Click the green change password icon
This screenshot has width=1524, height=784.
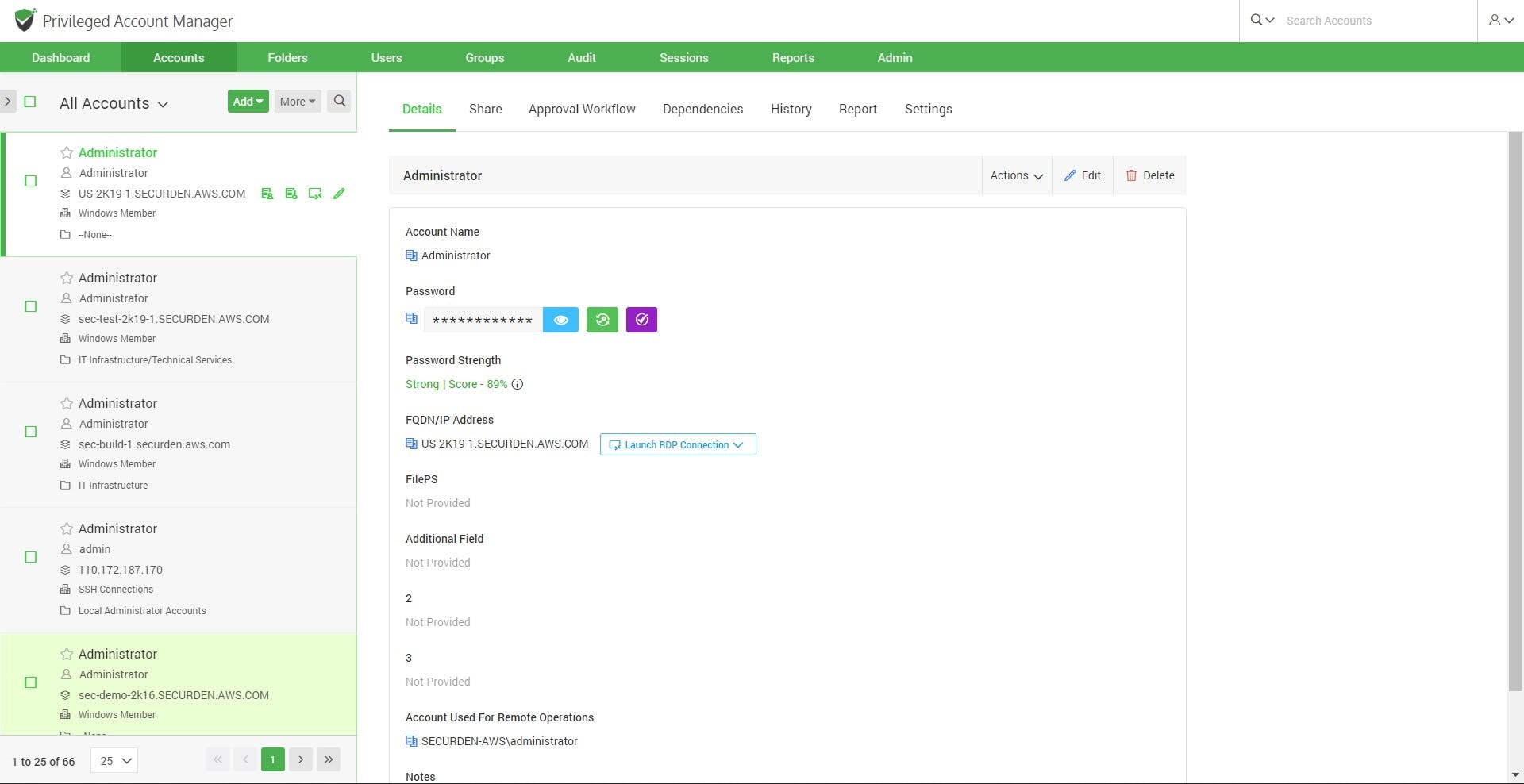point(602,320)
